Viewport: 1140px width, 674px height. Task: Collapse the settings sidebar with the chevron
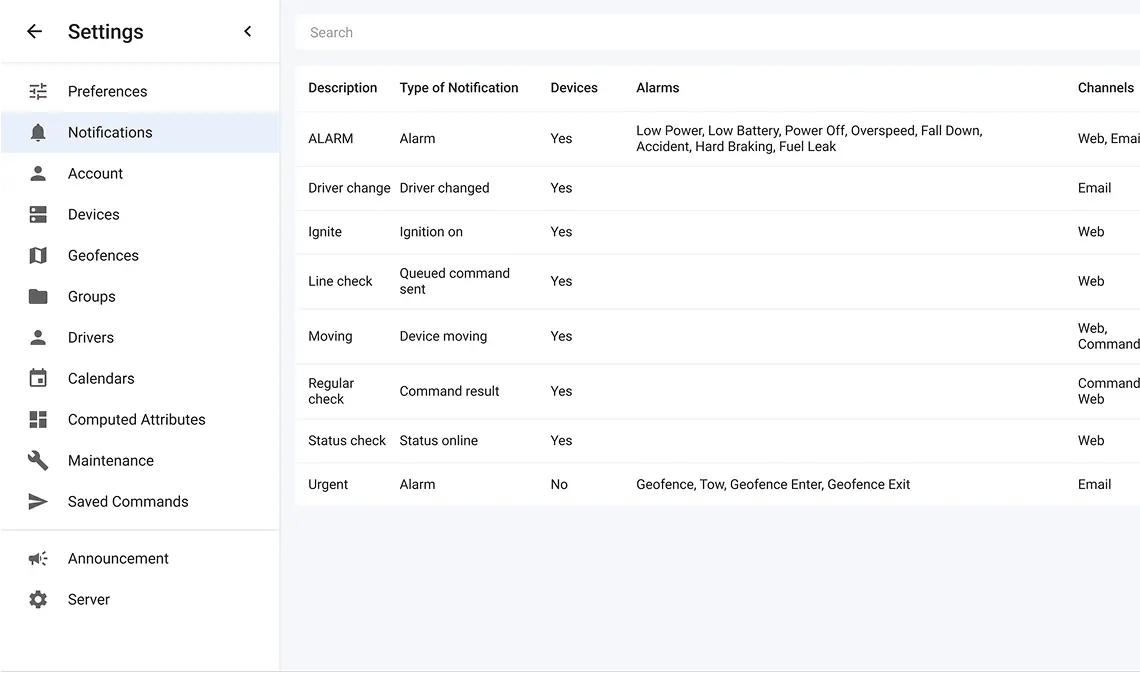click(247, 31)
